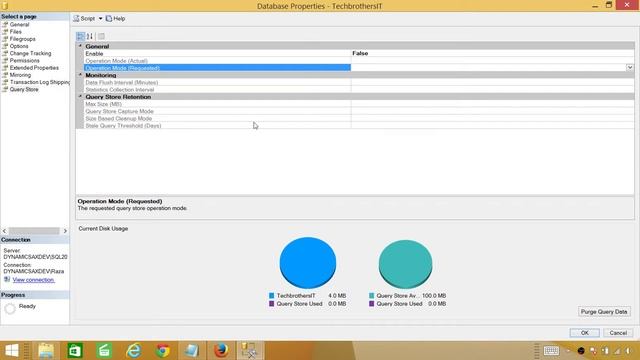Click the View connection link

click(33, 280)
